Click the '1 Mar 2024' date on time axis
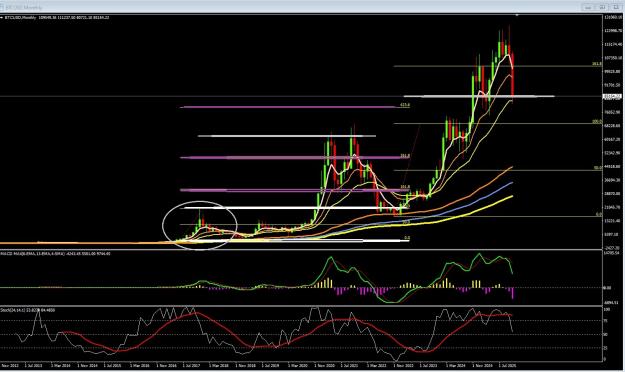625x372 pixels. [455, 365]
